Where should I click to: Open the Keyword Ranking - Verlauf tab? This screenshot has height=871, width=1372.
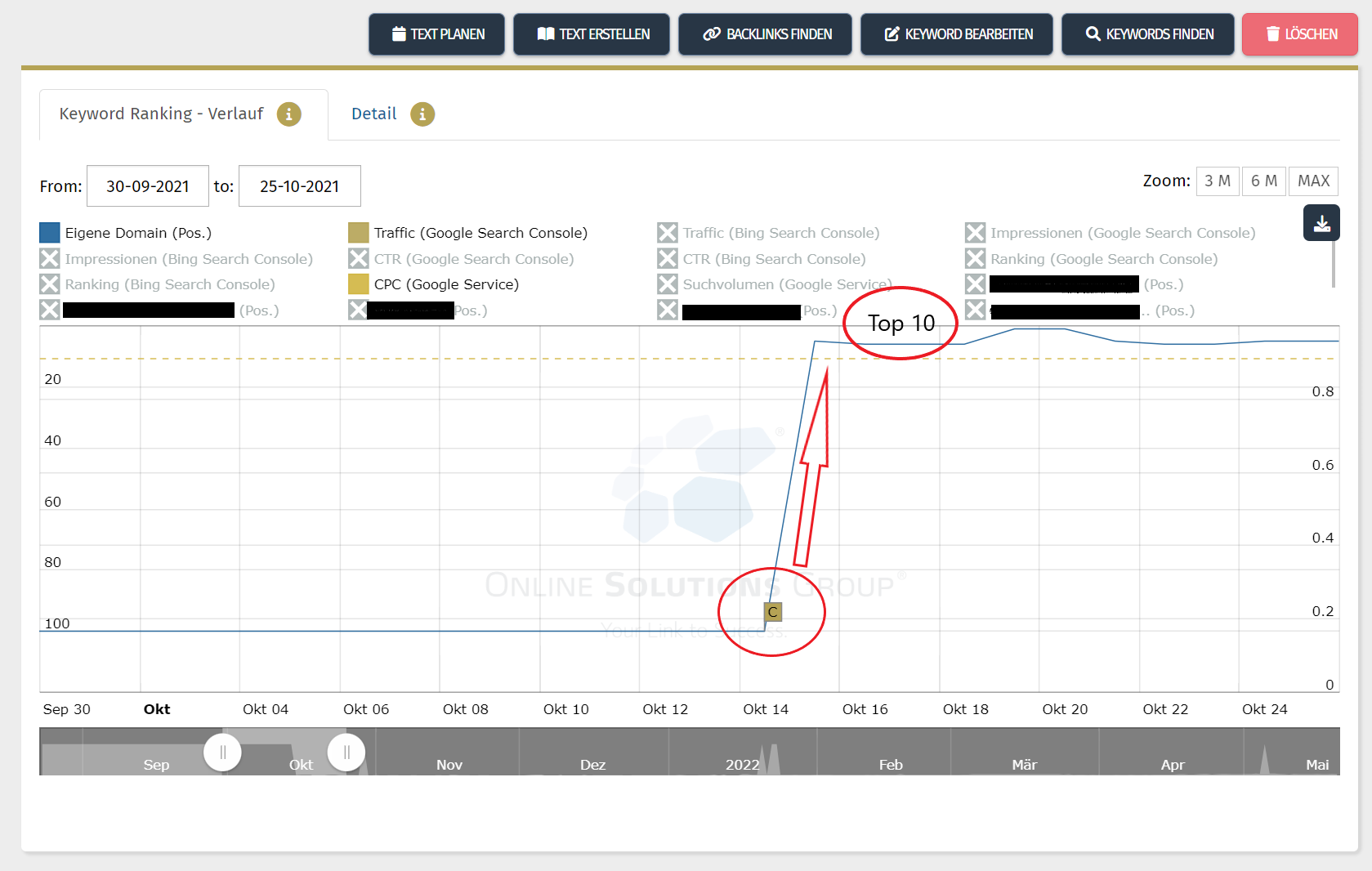point(160,114)
